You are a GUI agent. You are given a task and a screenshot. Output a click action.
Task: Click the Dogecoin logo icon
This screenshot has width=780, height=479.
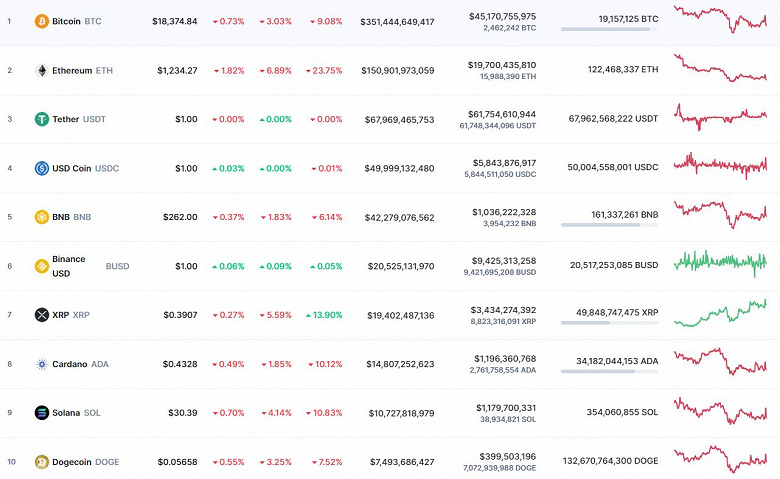pyautogui.click(x=42, y=462)
